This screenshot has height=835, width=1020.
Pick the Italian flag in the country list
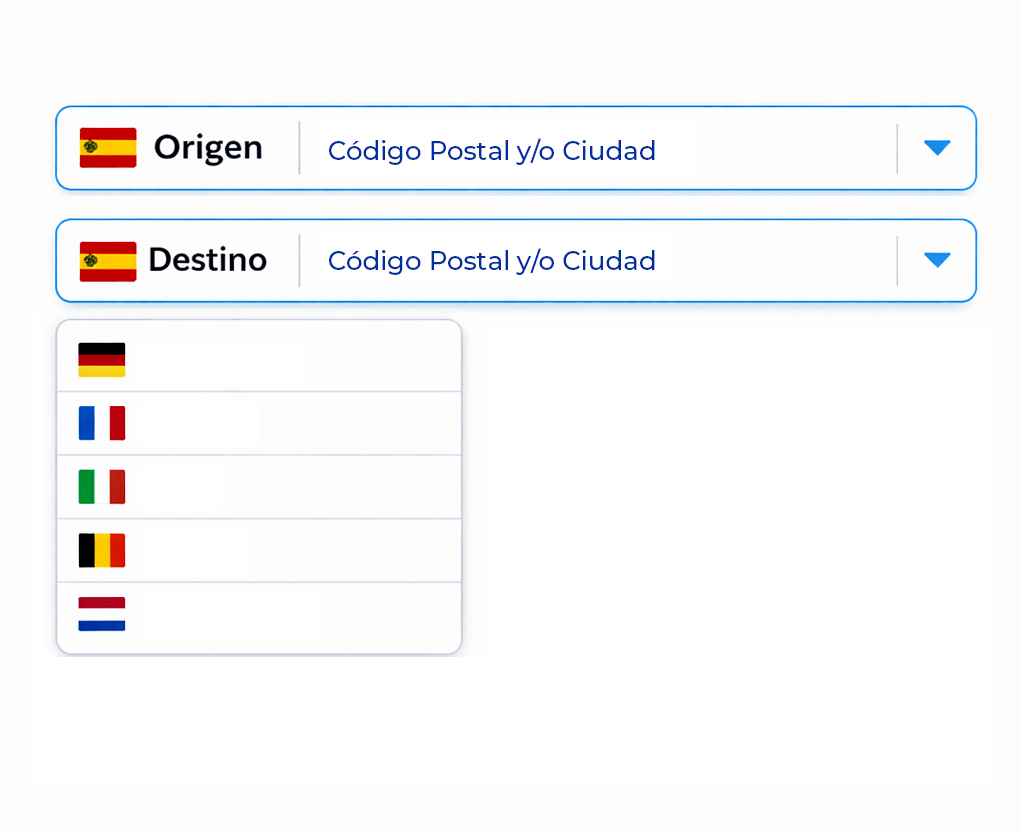(102, 487)
